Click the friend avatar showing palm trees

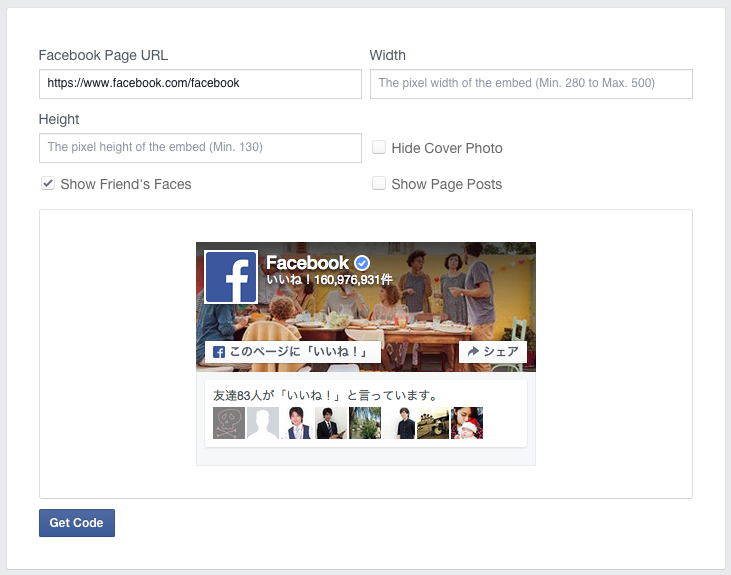(x=365, y=423)
